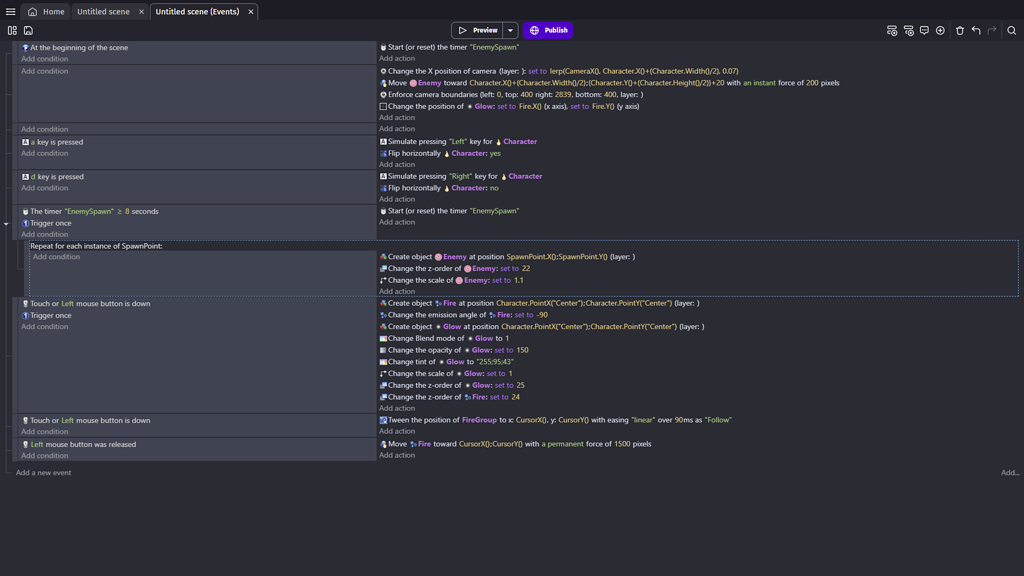Save the project with the floppy disk icon
This screenshot has height=576, width=1024.
tap(28, 30)
